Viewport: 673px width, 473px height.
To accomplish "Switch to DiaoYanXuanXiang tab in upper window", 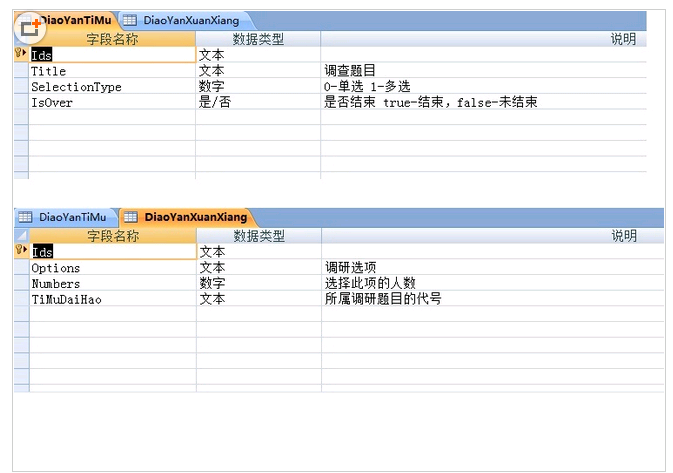I will point(183,20).
